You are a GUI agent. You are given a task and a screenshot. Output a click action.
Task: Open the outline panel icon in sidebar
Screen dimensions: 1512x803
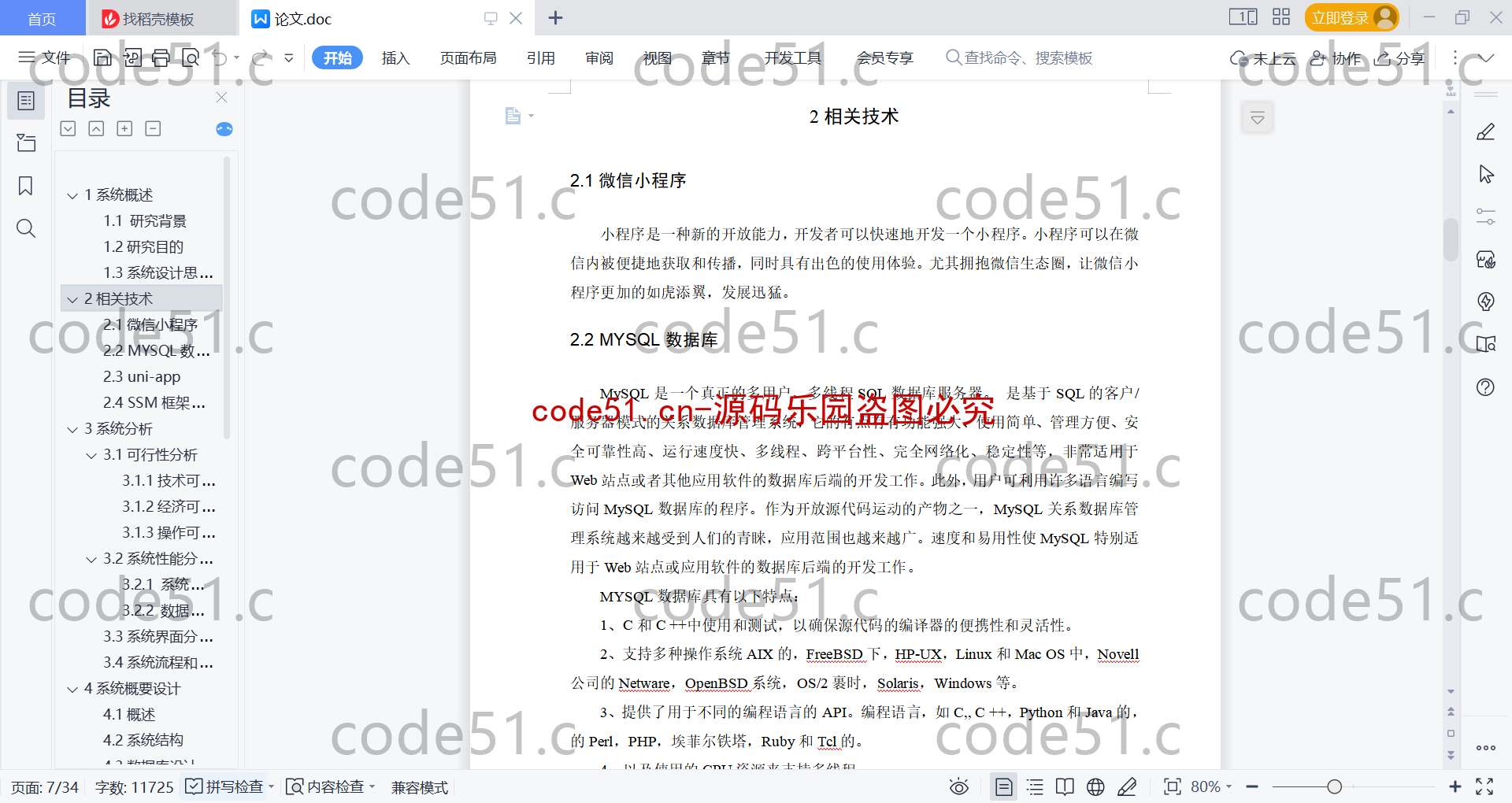(x=26, y=101)
